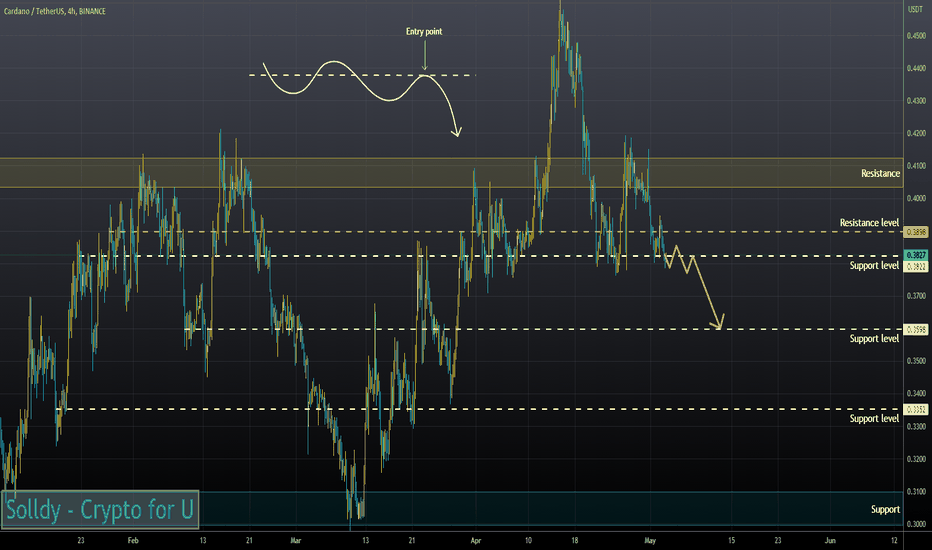Click the 'Mar' label on the time axis
932x550 pixels.
point(295,540)
